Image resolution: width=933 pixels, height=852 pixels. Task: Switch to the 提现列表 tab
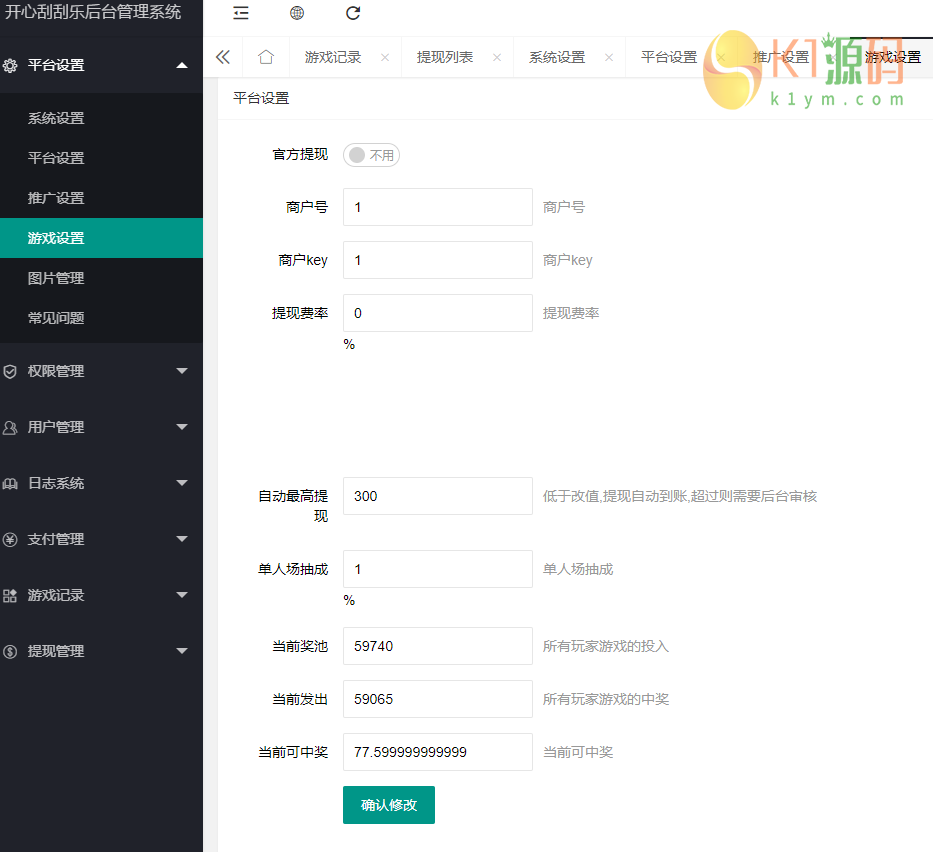pos(445,57)
